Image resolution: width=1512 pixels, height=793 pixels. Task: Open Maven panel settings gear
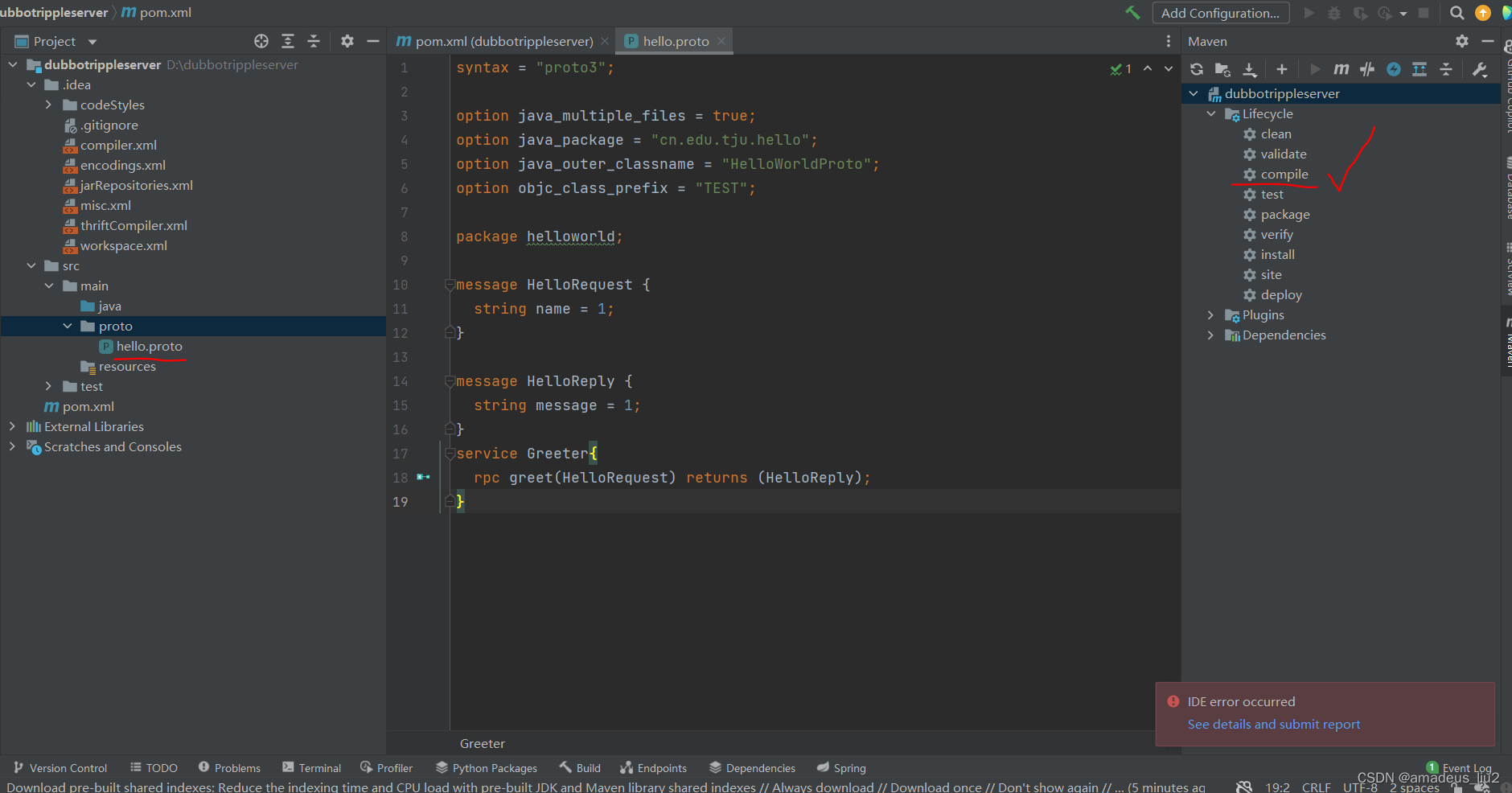(1462, 41)
